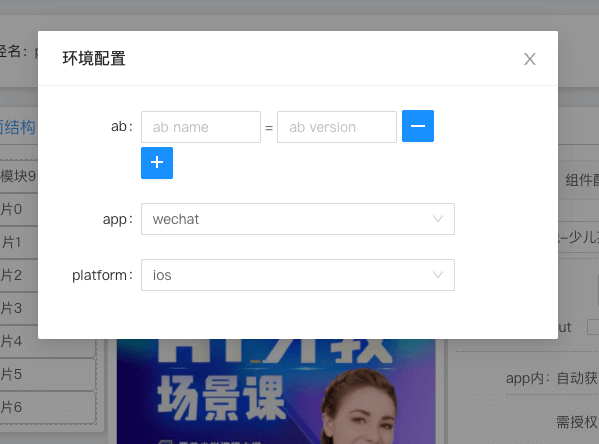Remove the ab row with minus button

click(x=418, y=126)
